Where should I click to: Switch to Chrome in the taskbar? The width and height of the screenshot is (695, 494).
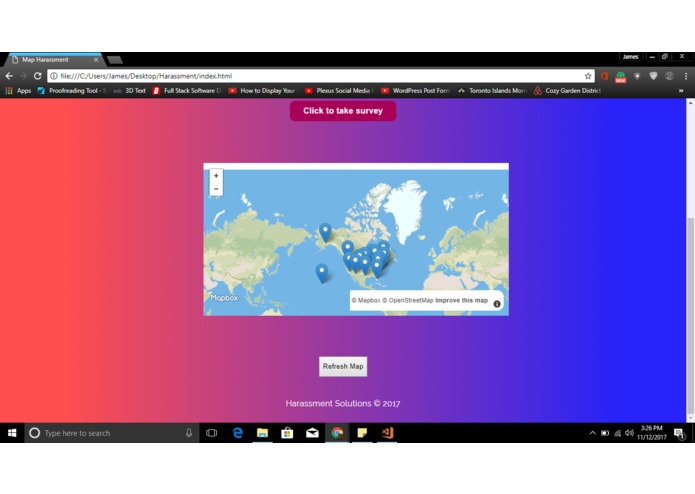click(337, 433)
